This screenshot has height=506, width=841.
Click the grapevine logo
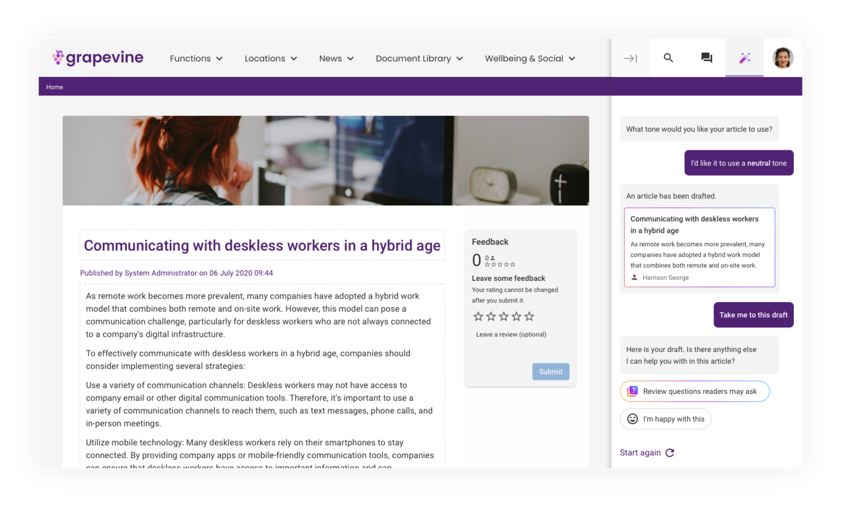pos(98,57)
